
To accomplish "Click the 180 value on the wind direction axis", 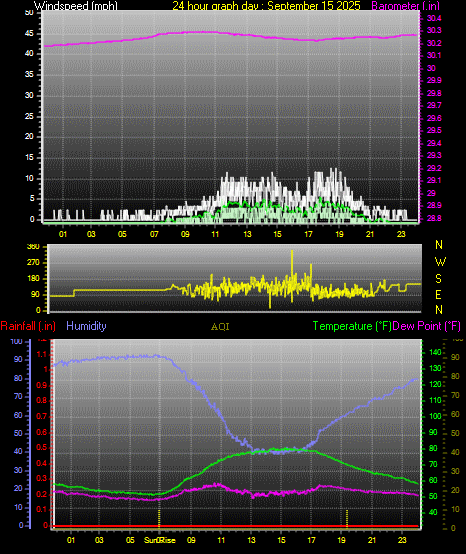I will coord(33,279).
